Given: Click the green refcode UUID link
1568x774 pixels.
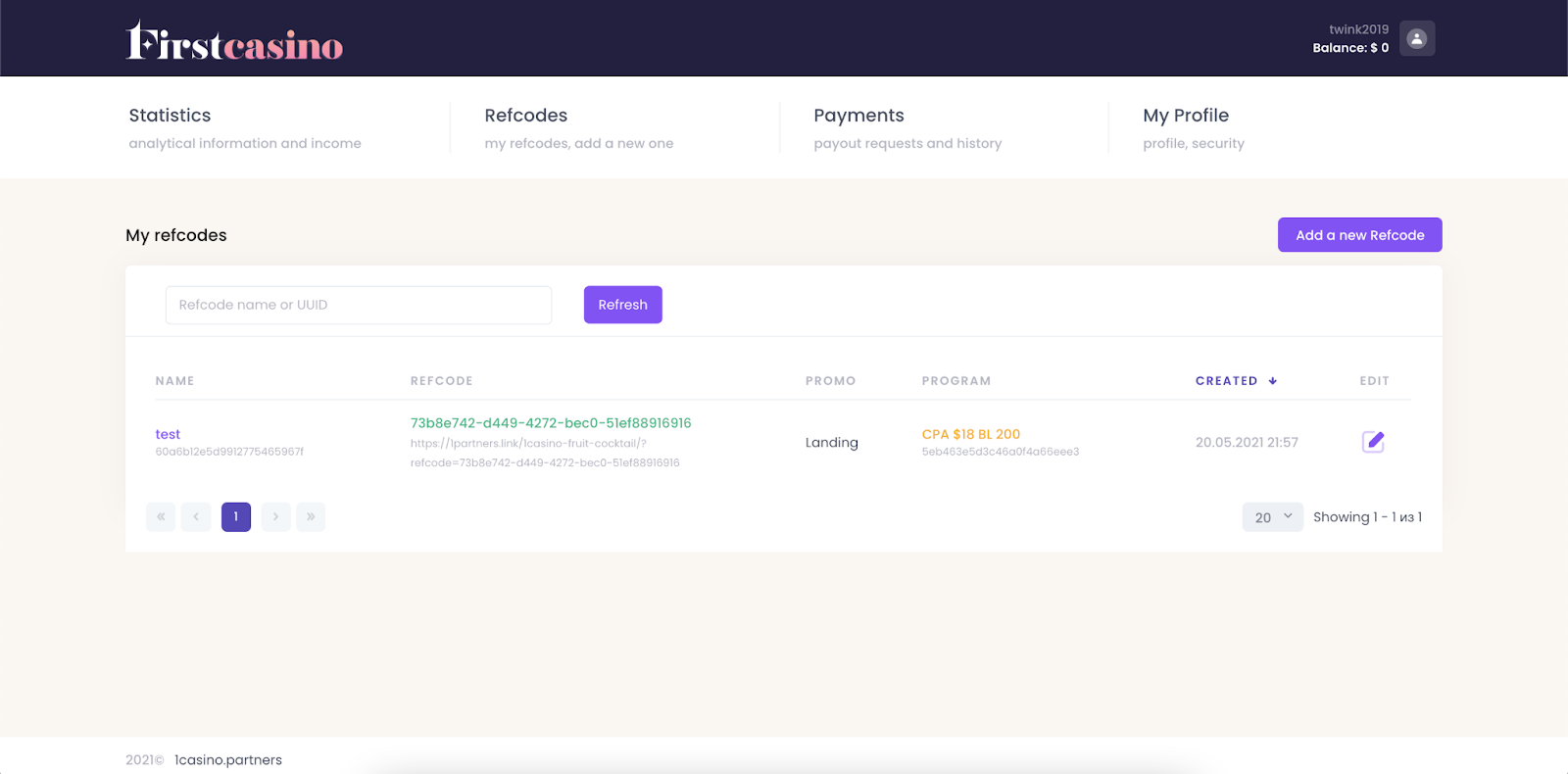Looking at the screenshot, I should tap(550, 423).
